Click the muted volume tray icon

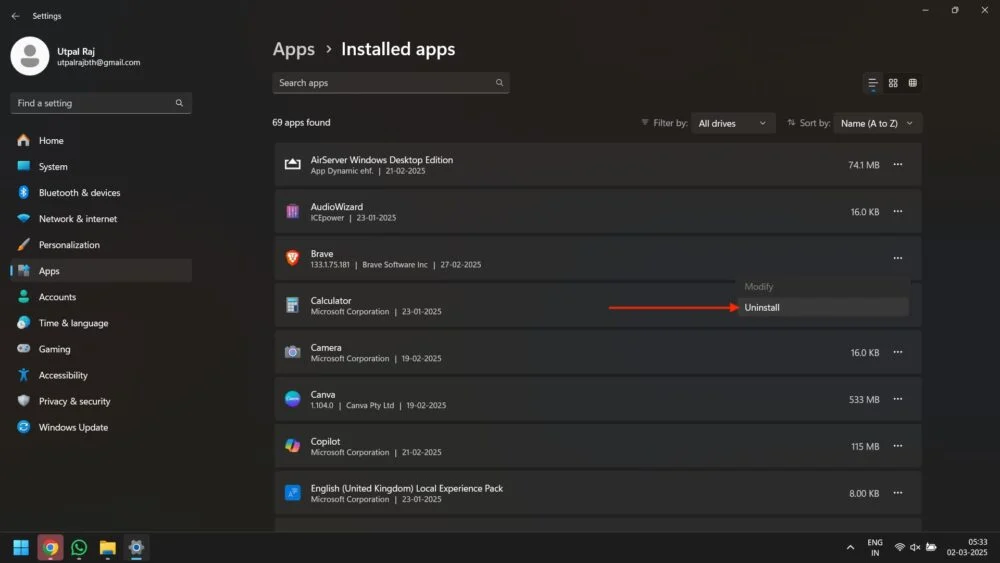(x=915, y=548)
